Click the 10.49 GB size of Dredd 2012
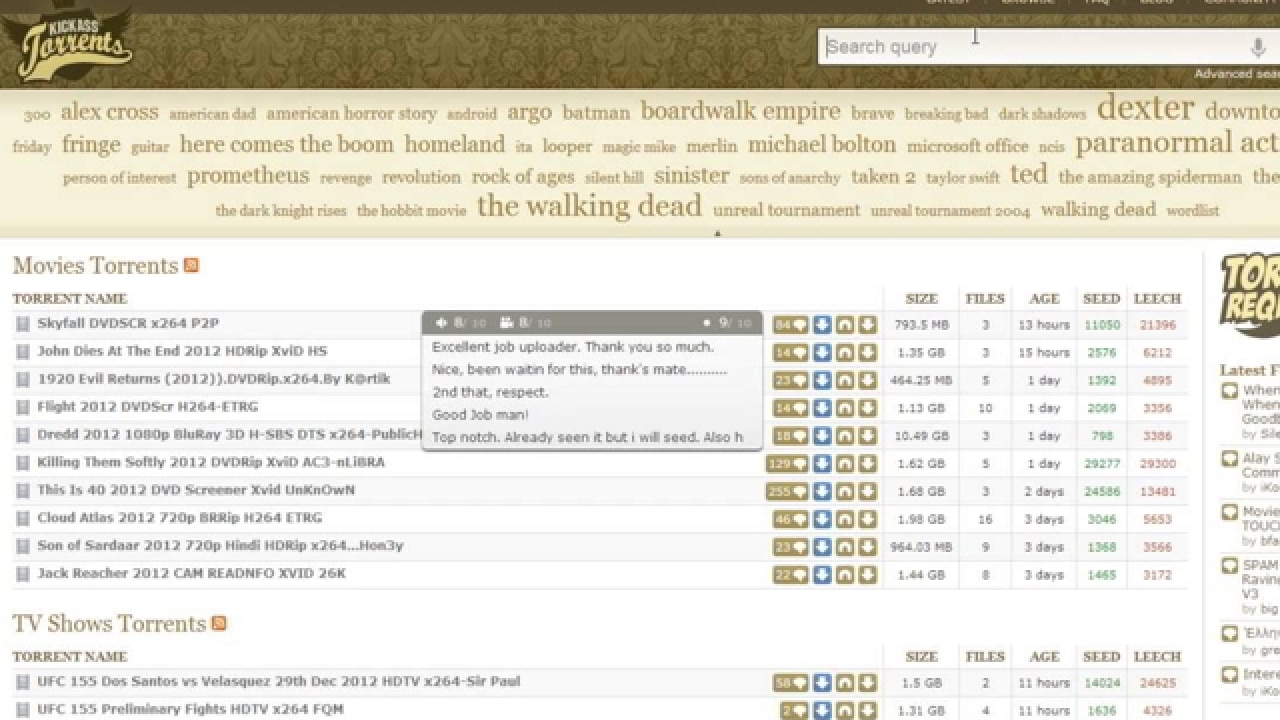 coord(921,436)
